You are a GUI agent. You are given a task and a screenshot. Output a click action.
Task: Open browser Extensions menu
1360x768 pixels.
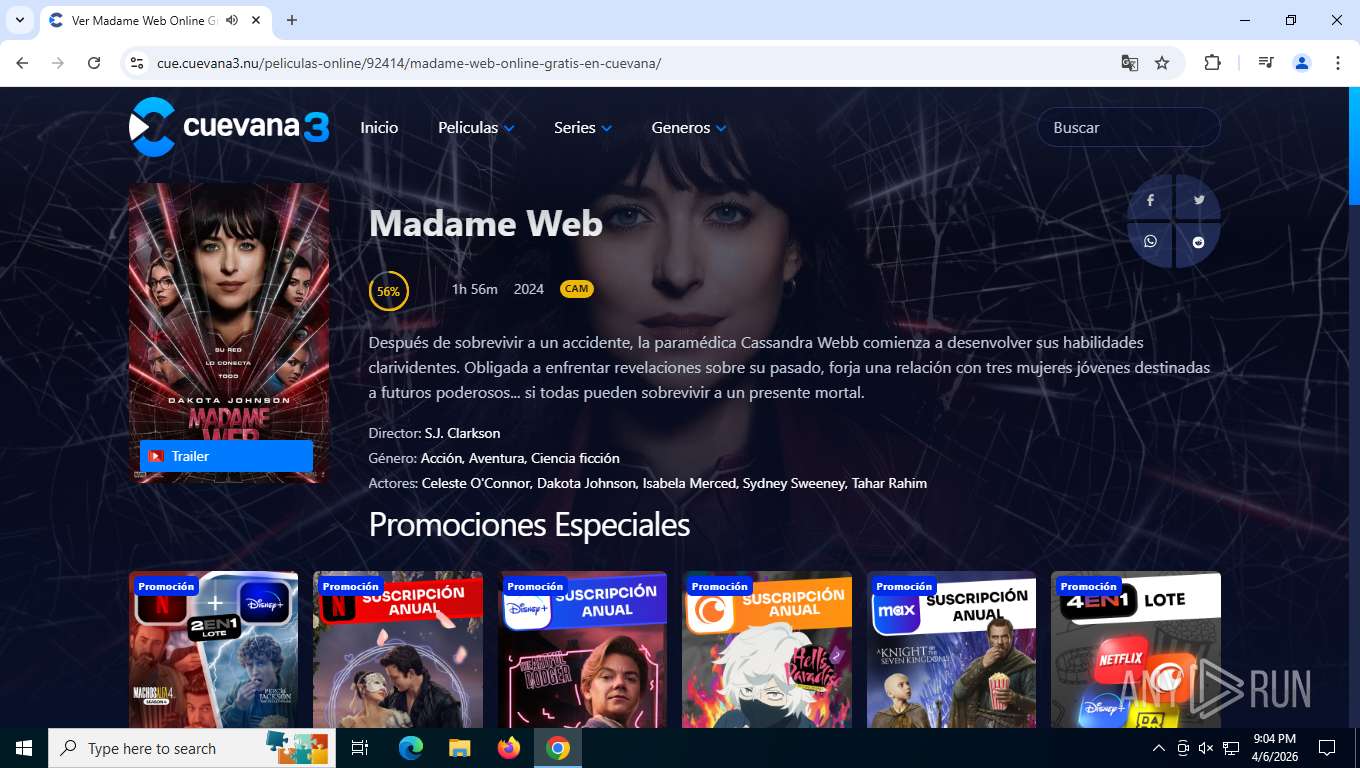tap(1212, 63)
